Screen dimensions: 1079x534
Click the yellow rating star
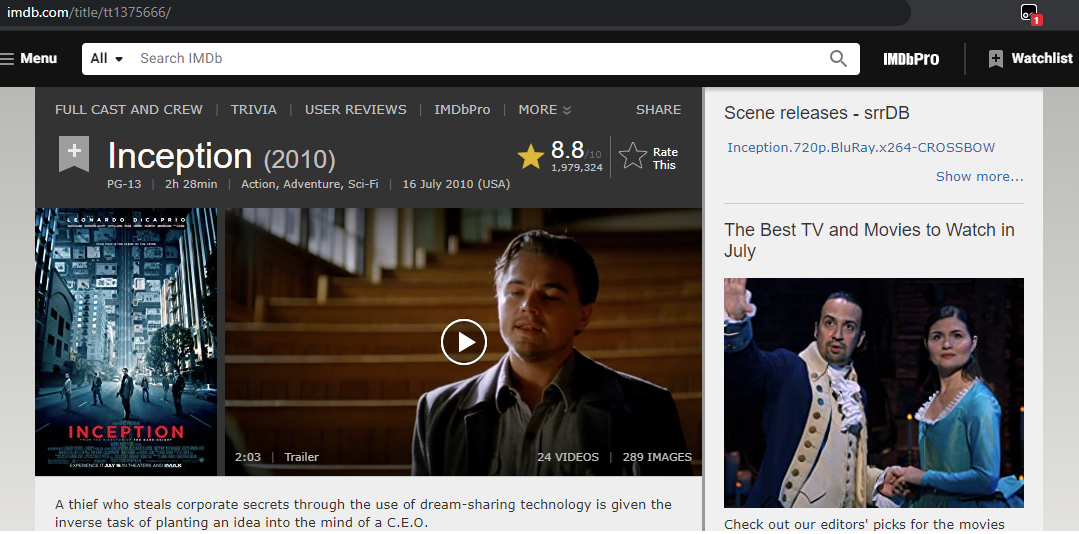[x=531, y=157]
